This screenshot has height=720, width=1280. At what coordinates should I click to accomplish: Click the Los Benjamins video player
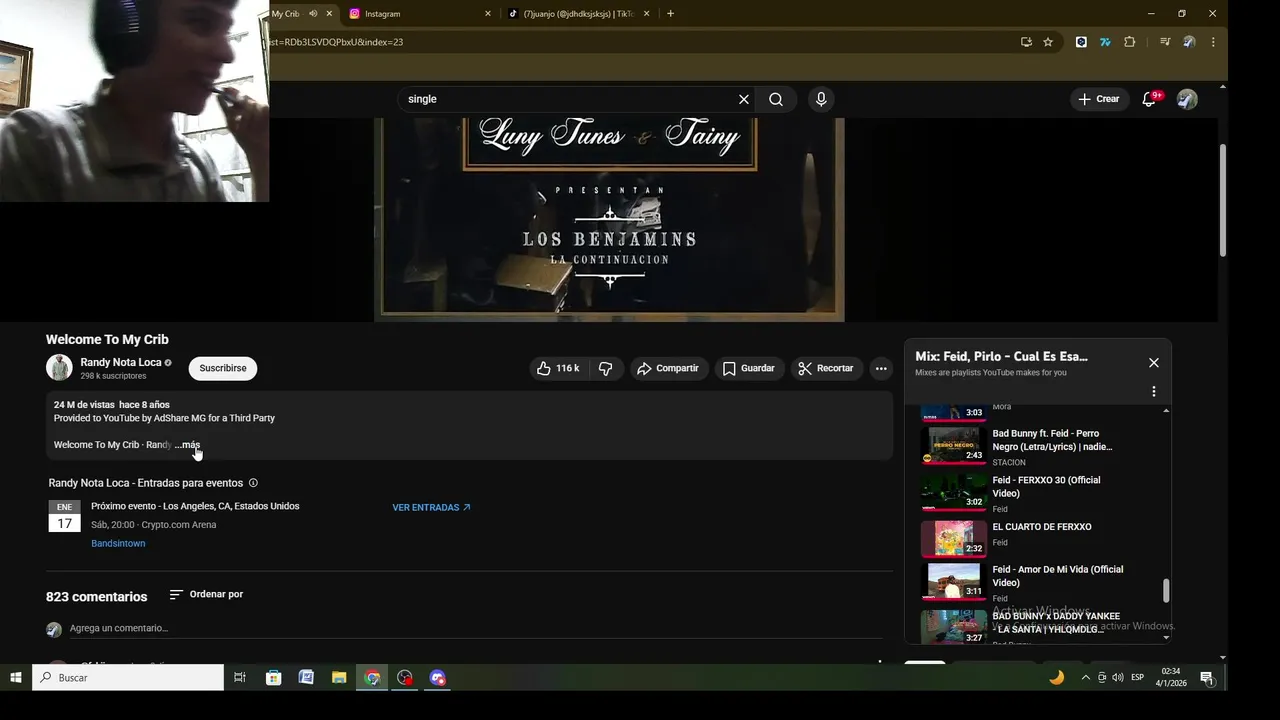click(609, 220)
